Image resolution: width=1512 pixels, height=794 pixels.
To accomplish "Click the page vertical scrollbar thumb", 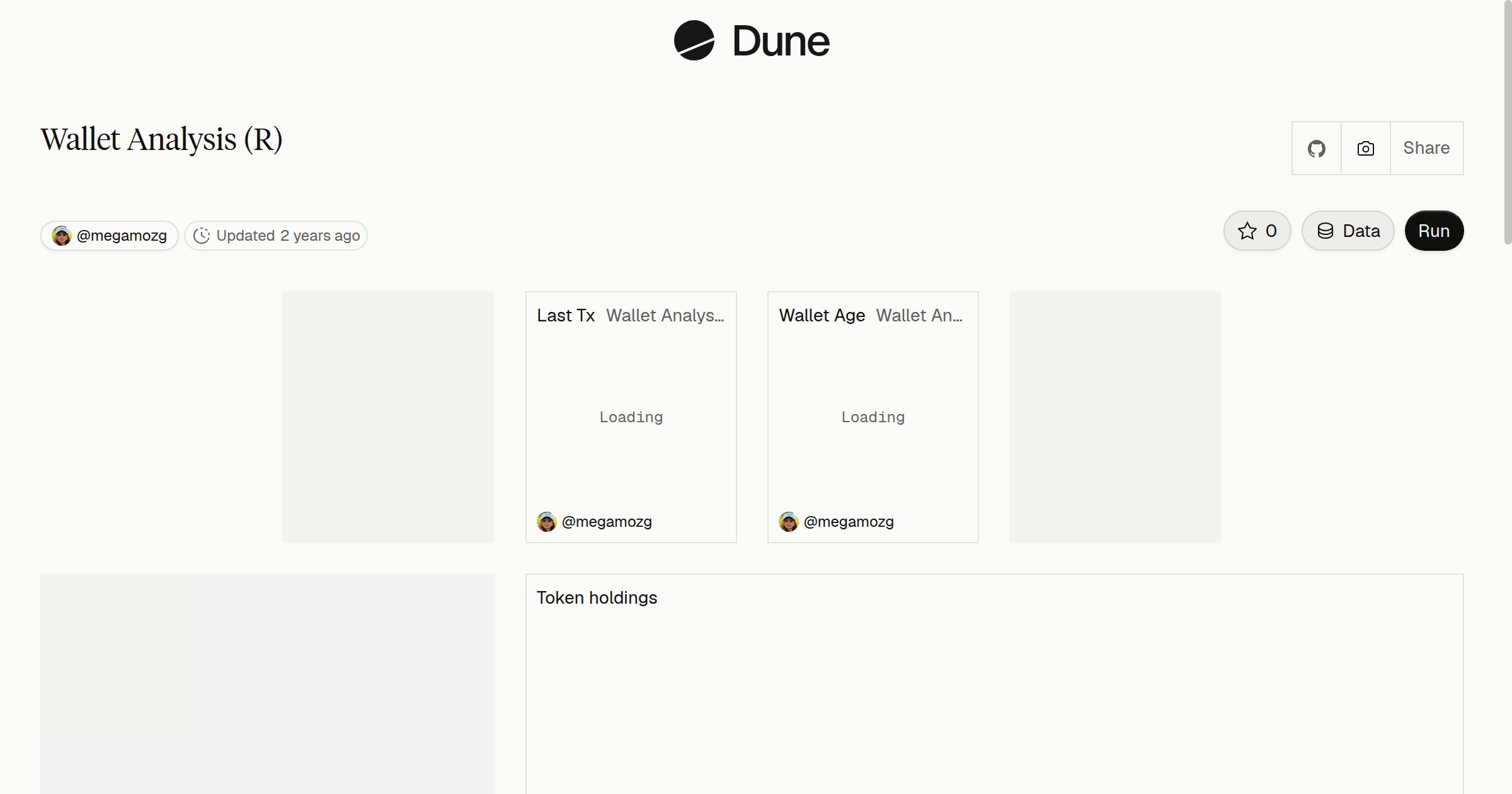I will click(1508, 122).
